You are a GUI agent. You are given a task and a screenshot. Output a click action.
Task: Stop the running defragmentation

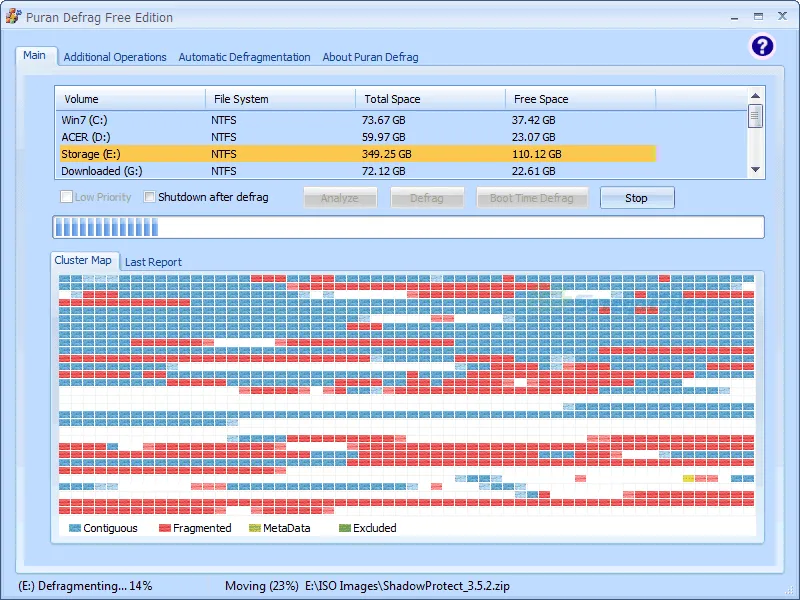tap(637, 198)
